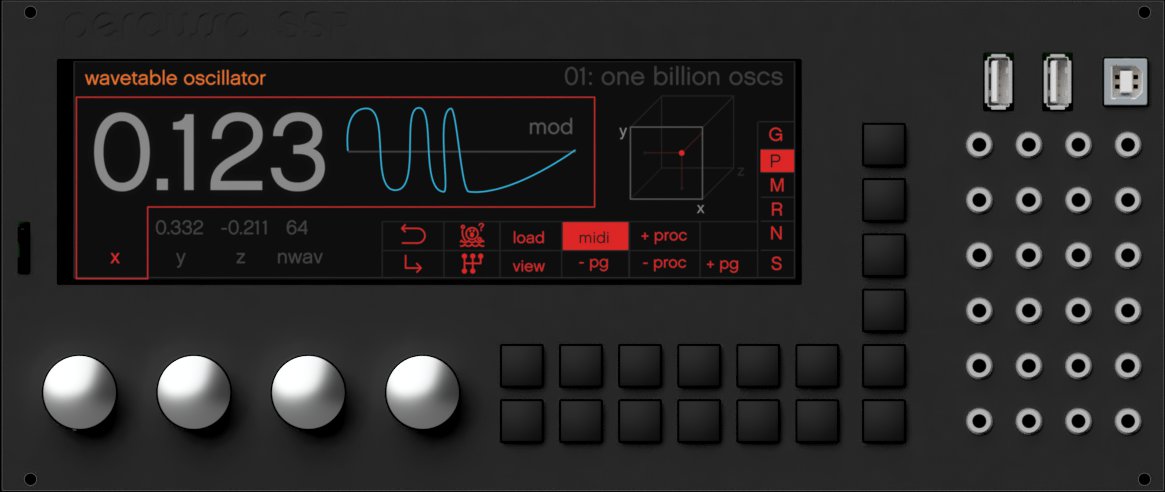Screen dimensions: 1165x492
Task: Click the blue waveform display
Action: click(460, 150)
